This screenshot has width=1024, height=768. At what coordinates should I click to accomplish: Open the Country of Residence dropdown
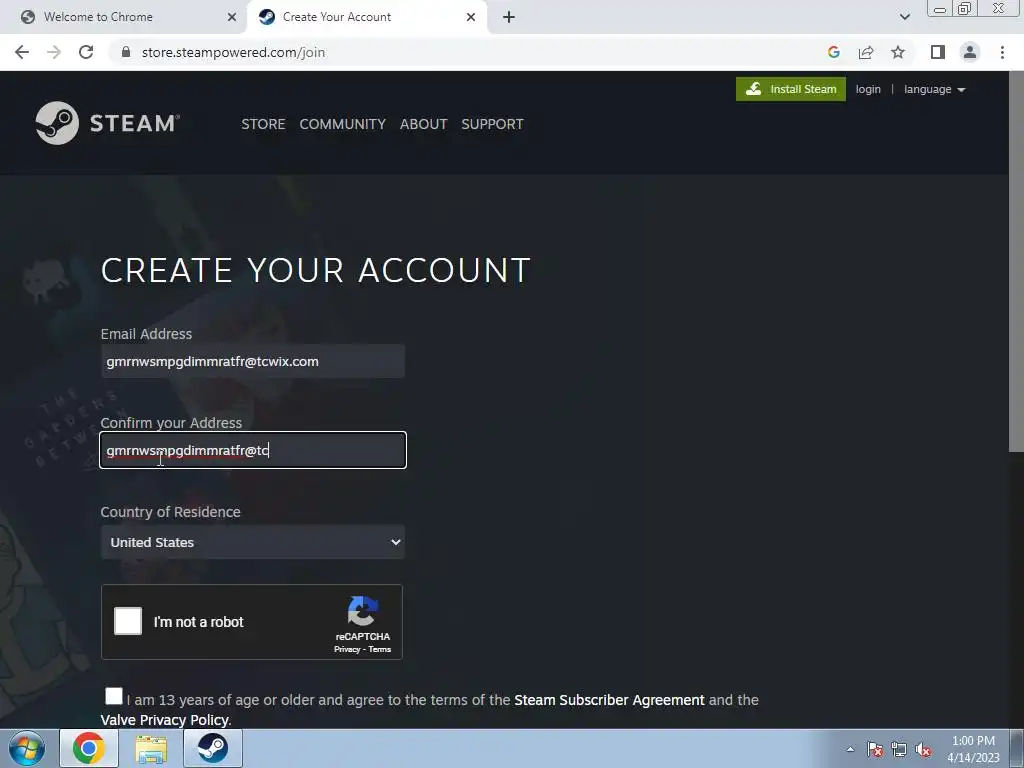click(253, 542)
